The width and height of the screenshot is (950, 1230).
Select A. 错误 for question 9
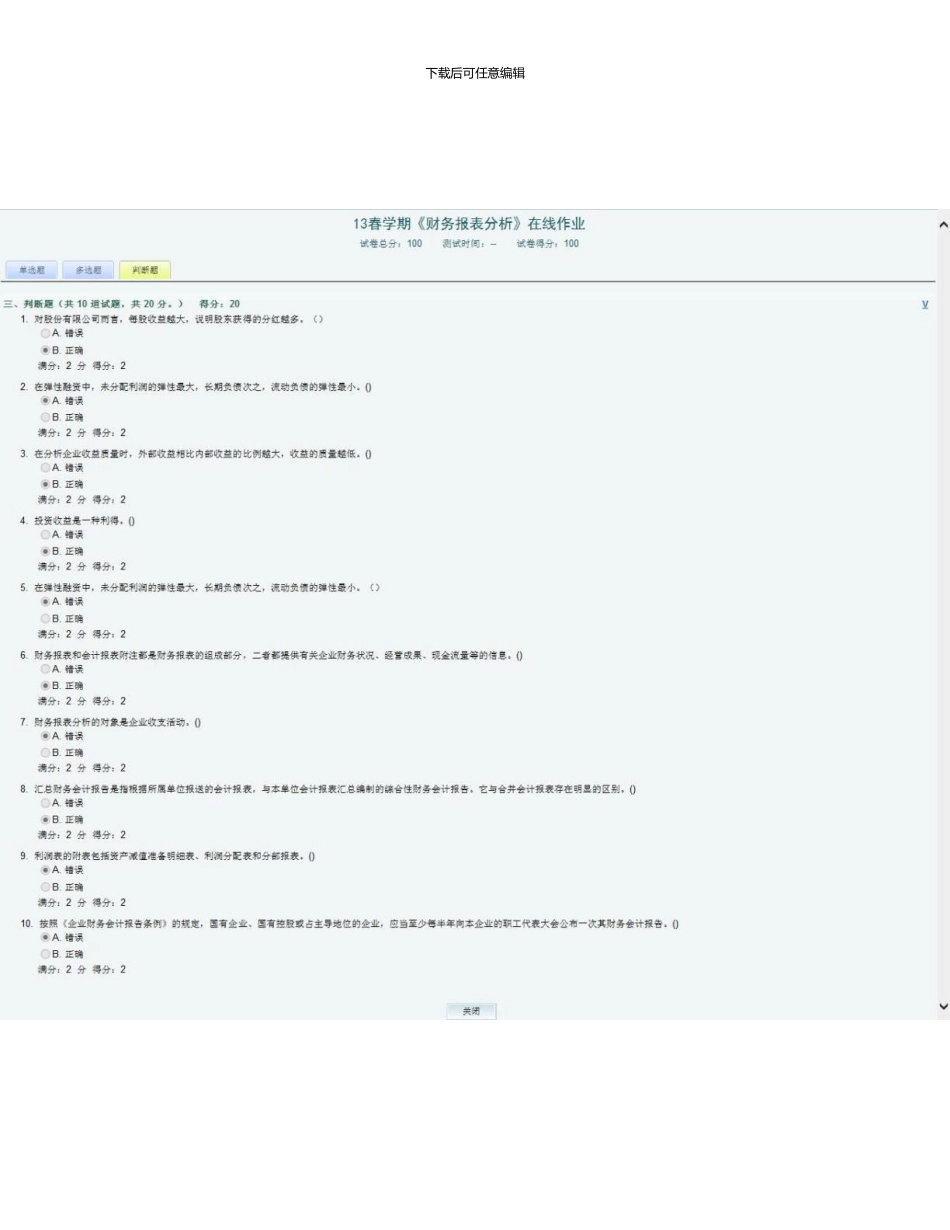click(45, 870)
